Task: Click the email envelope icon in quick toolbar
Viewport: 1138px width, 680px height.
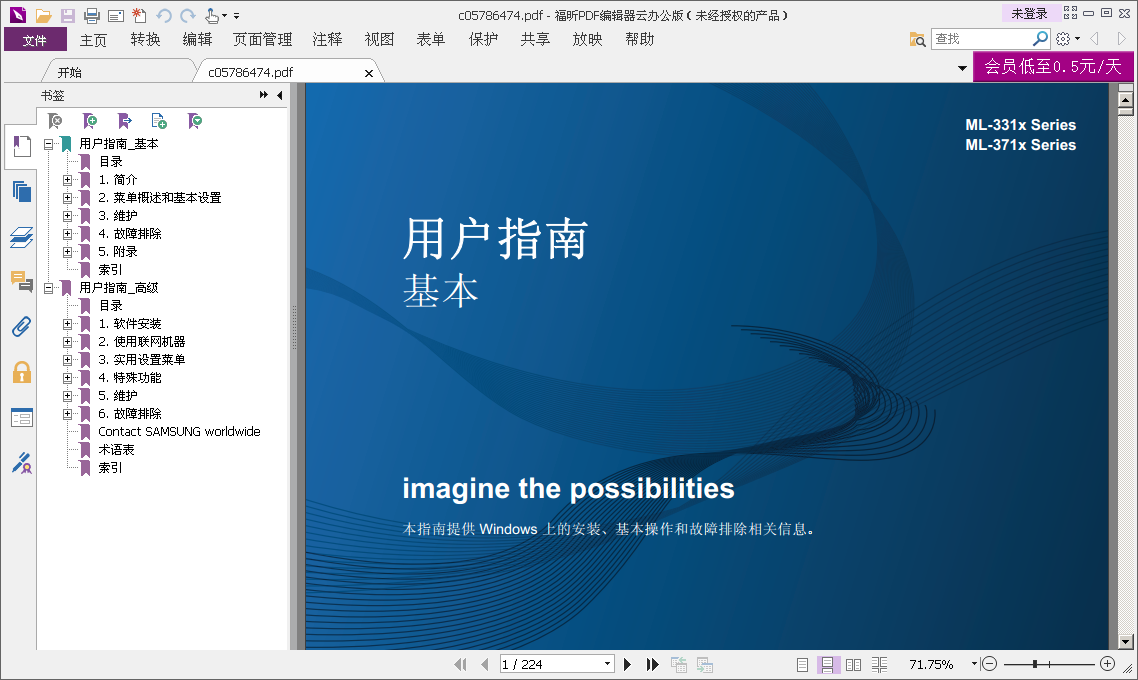Action: (115, 15)
